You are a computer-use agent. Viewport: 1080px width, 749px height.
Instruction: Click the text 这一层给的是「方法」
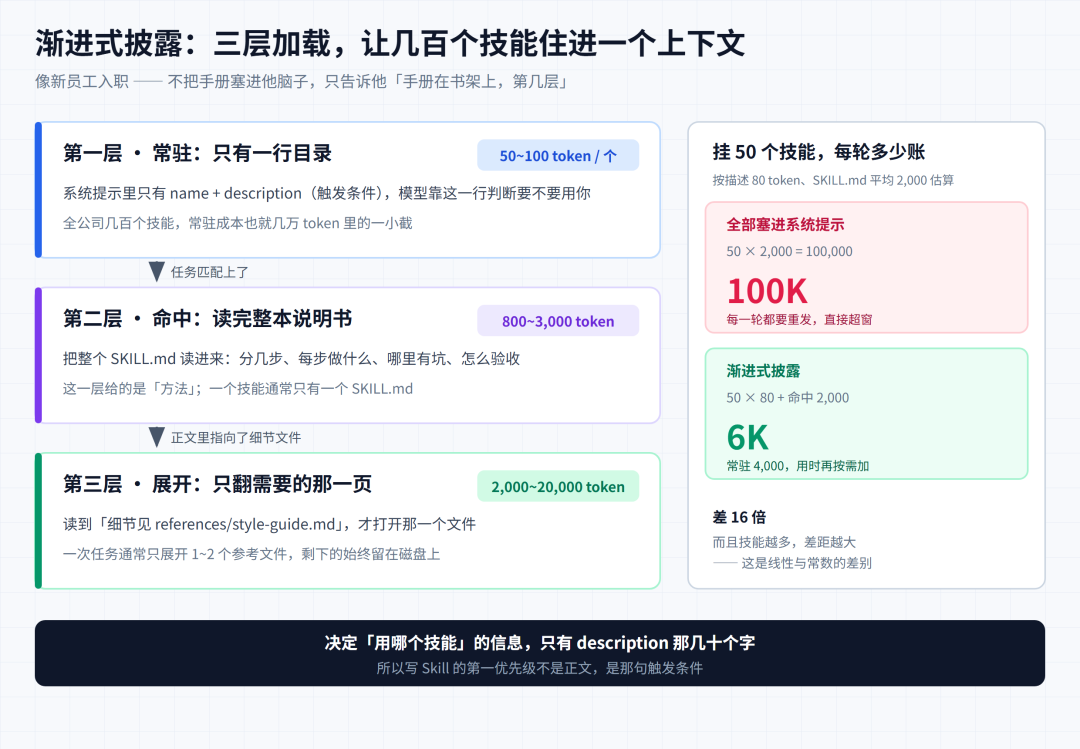point(238,389)
